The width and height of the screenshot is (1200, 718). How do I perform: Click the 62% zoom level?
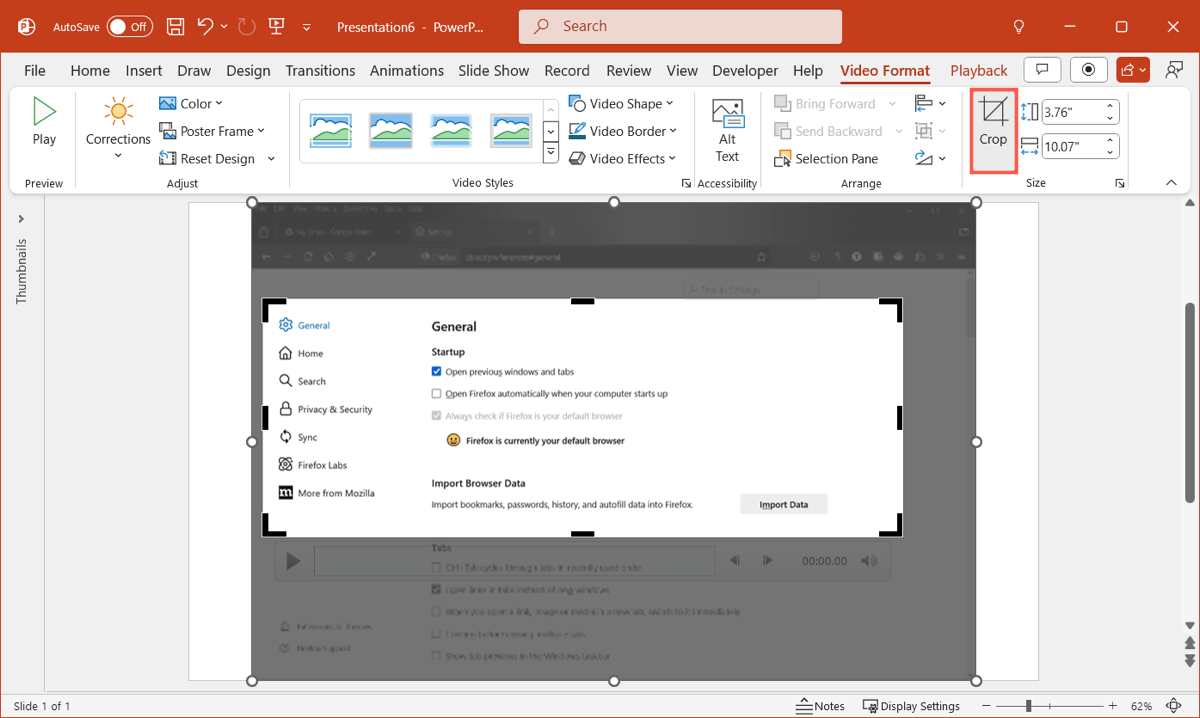pos(1142,706)
